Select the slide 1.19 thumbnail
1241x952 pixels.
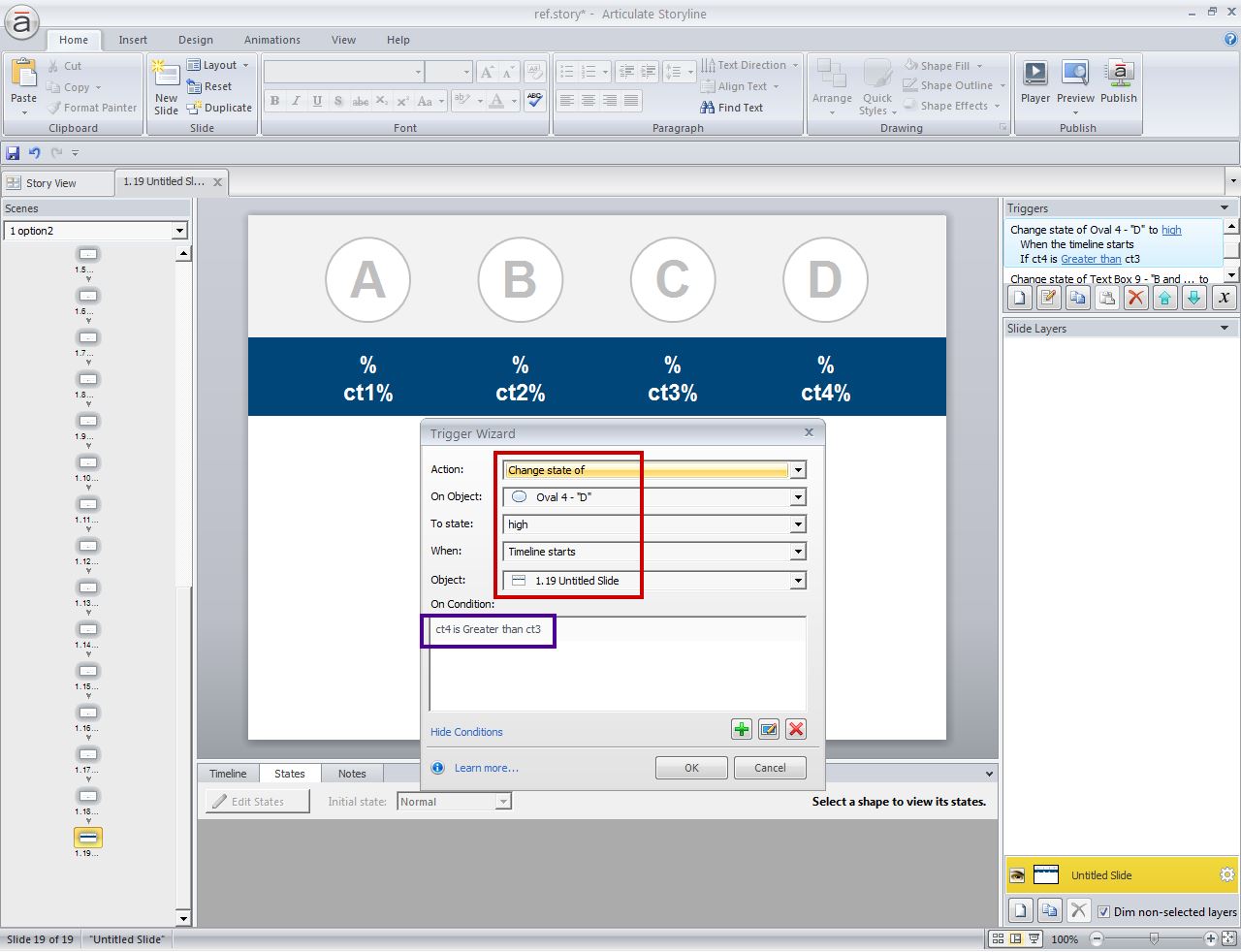88,837
